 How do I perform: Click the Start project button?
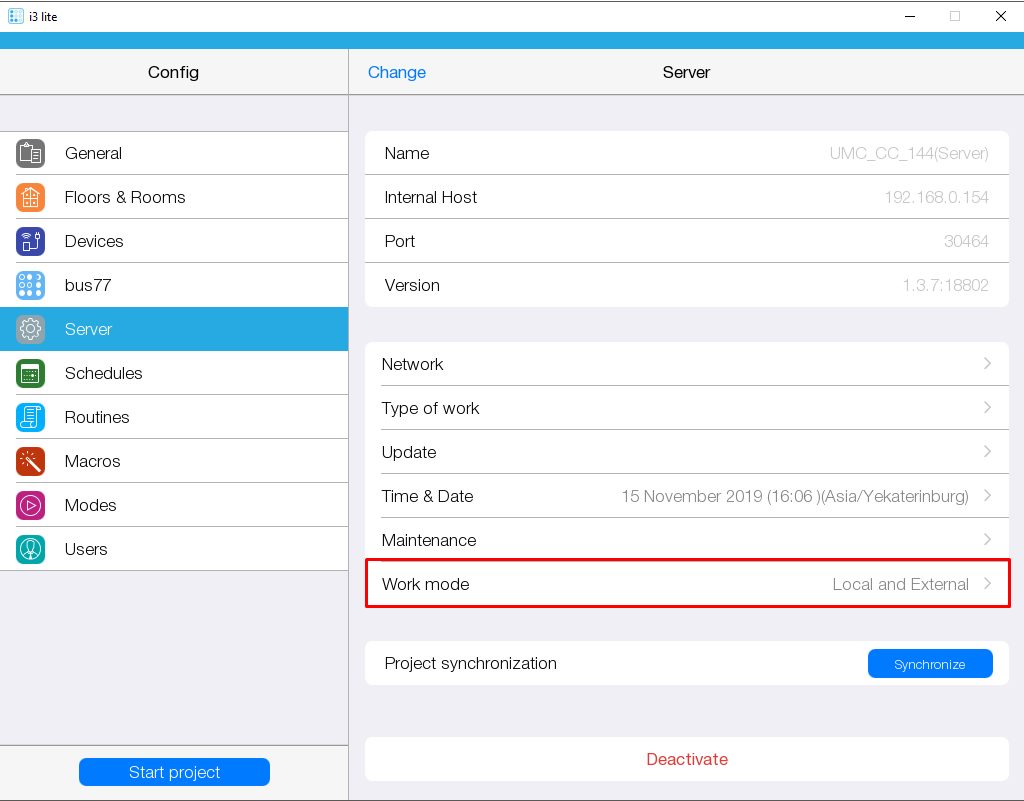pyautogui.click(x=174, y=772)
